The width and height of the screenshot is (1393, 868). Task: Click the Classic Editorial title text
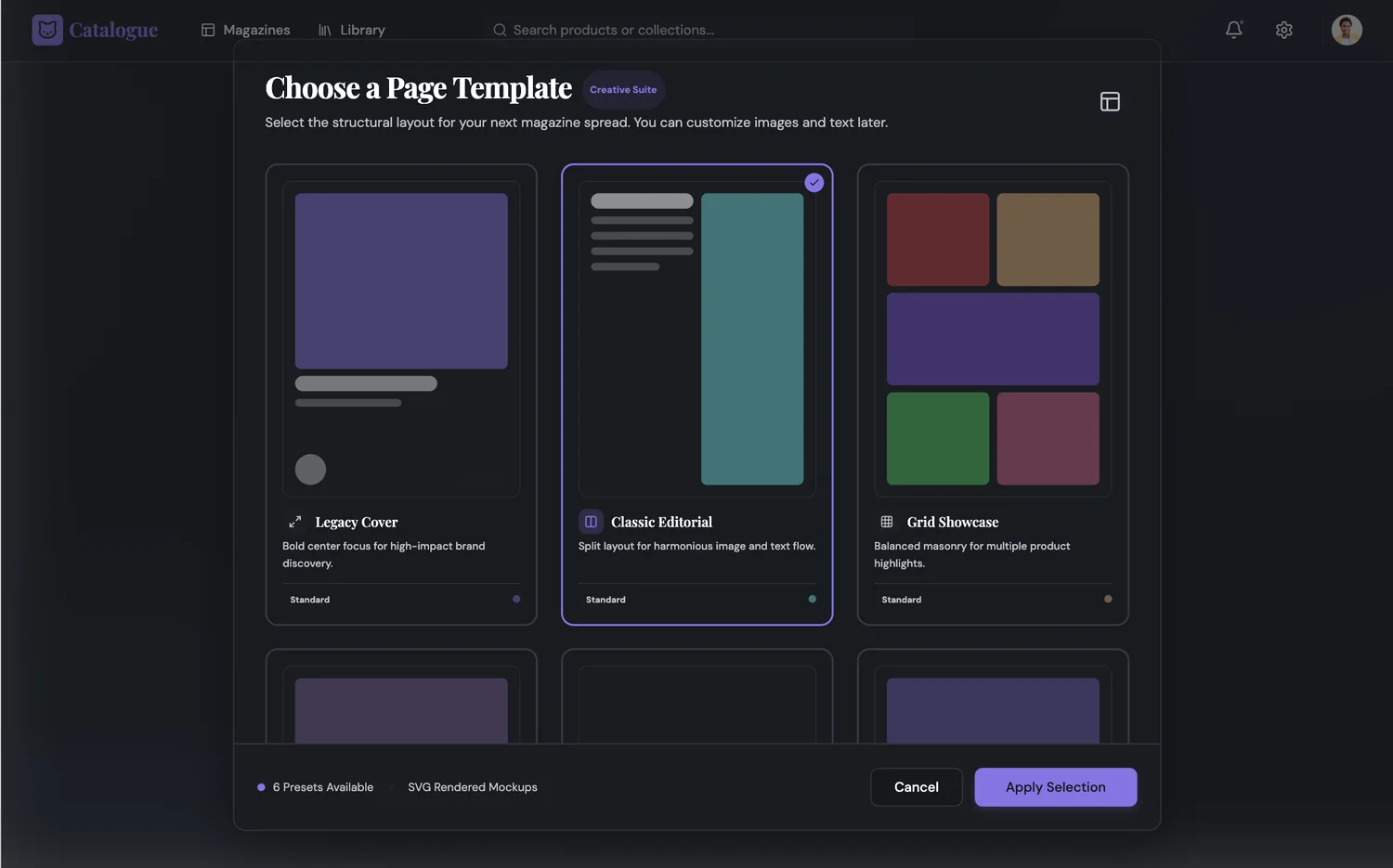(x=662, y=523)
